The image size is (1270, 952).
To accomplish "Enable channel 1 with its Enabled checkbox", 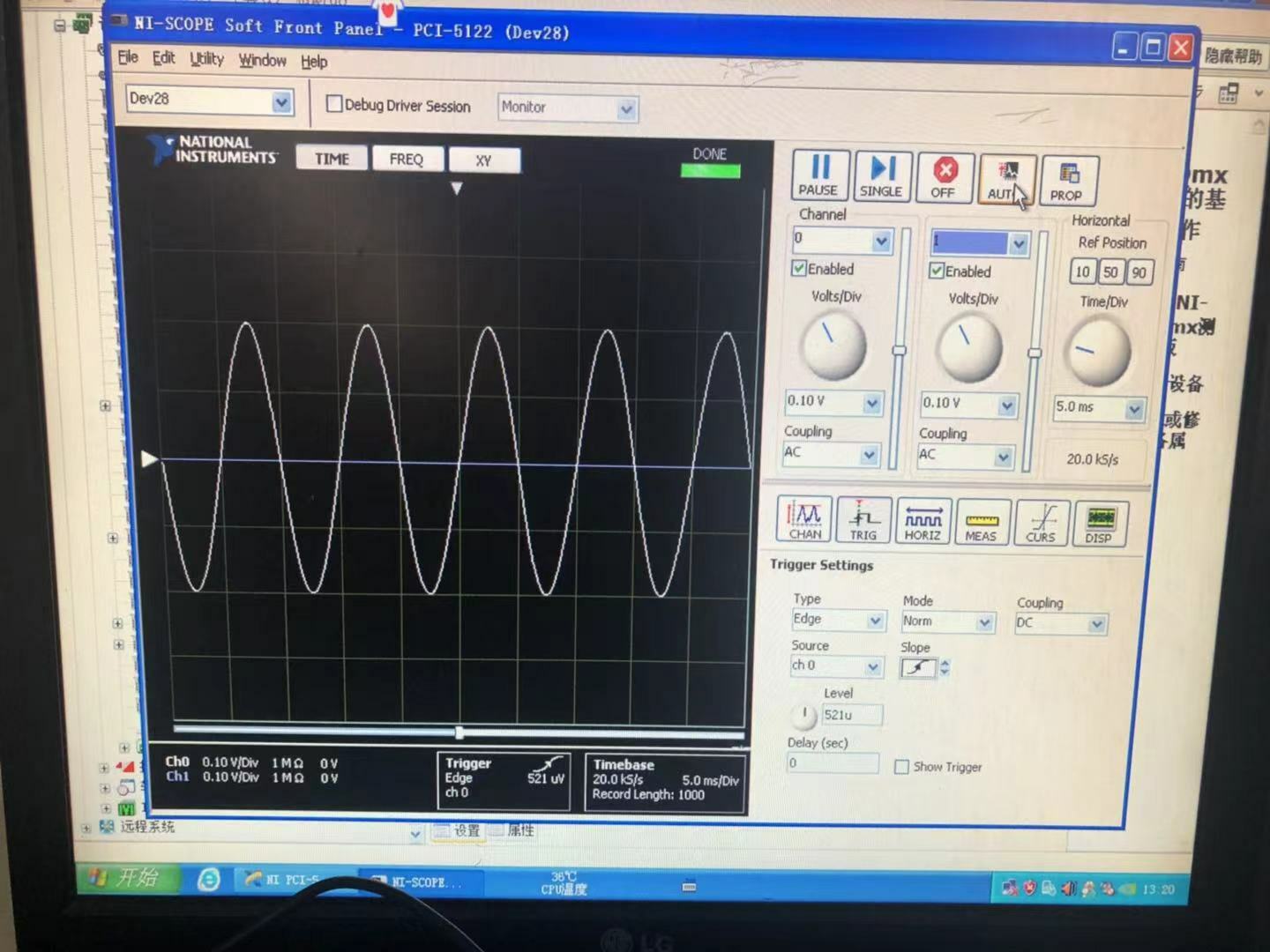I will 937,271.
